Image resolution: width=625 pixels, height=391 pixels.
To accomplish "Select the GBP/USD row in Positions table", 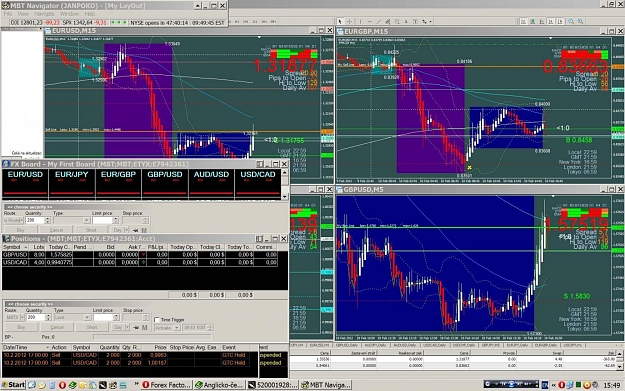I will [140, 254].
